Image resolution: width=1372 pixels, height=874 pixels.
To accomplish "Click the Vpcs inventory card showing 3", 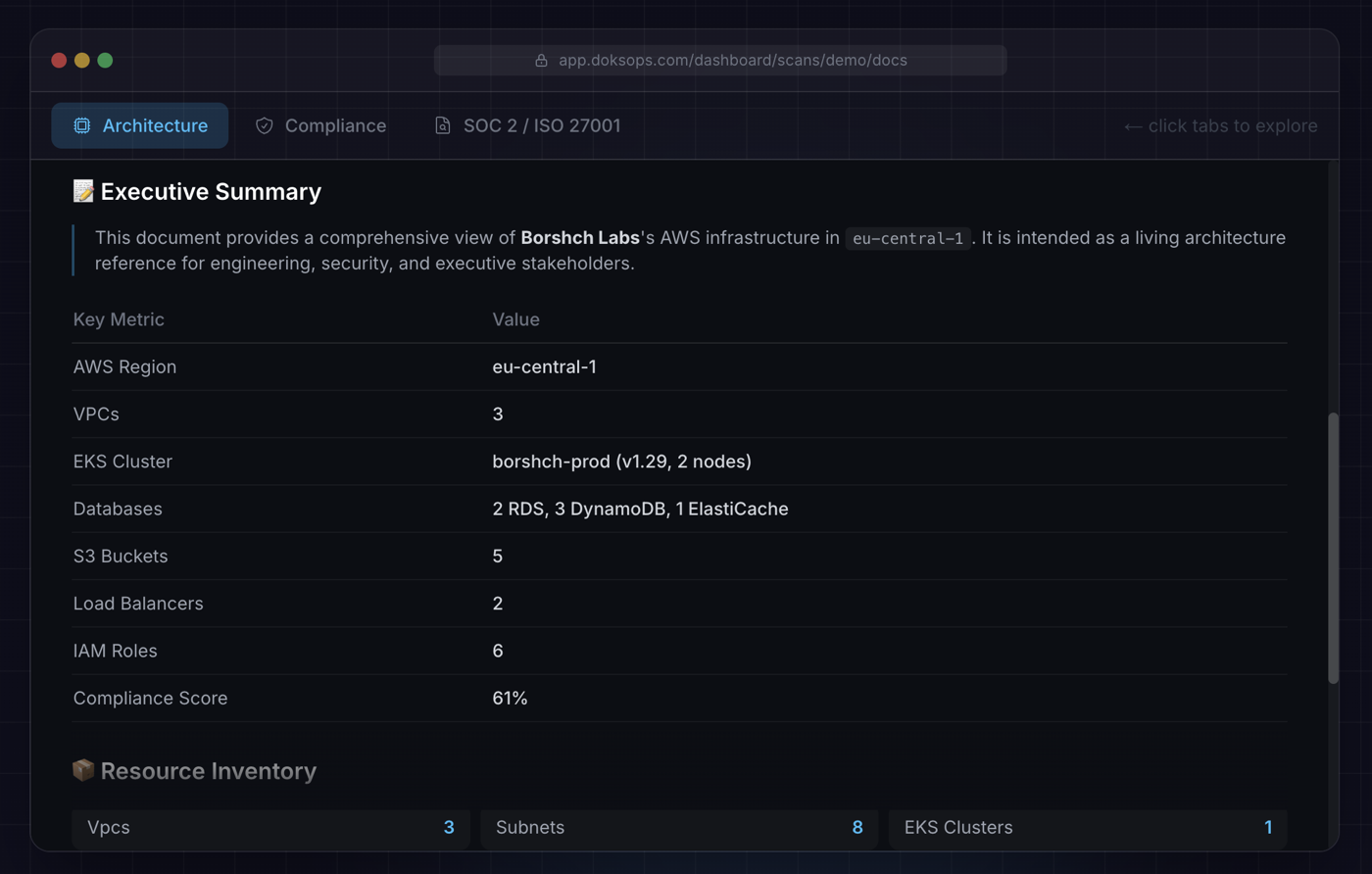I will point(270,828).
